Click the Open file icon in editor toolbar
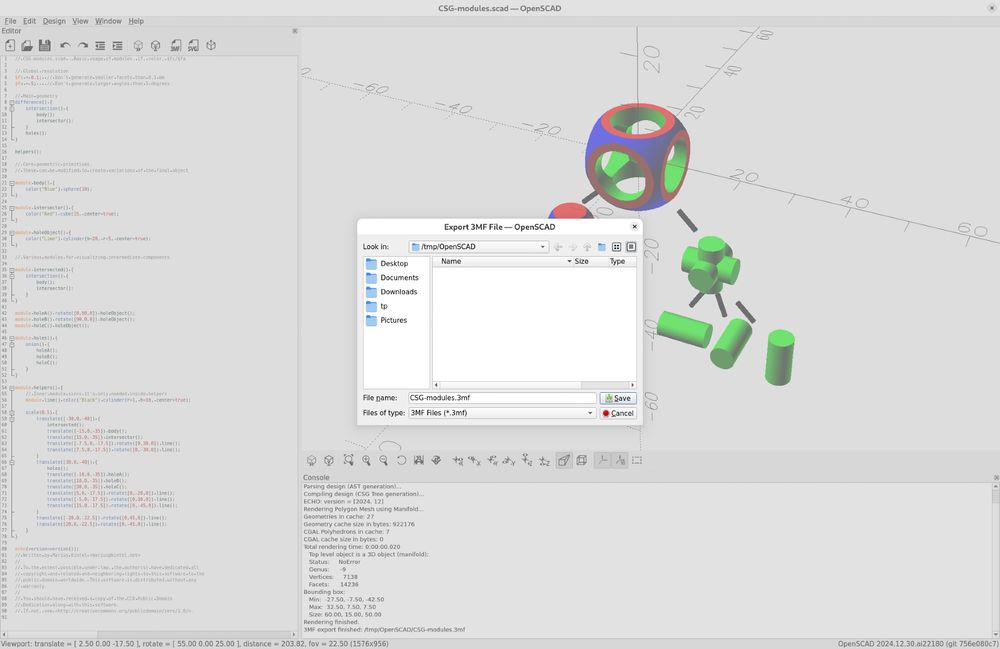The image size is (1000, 649). coord(27,45)
